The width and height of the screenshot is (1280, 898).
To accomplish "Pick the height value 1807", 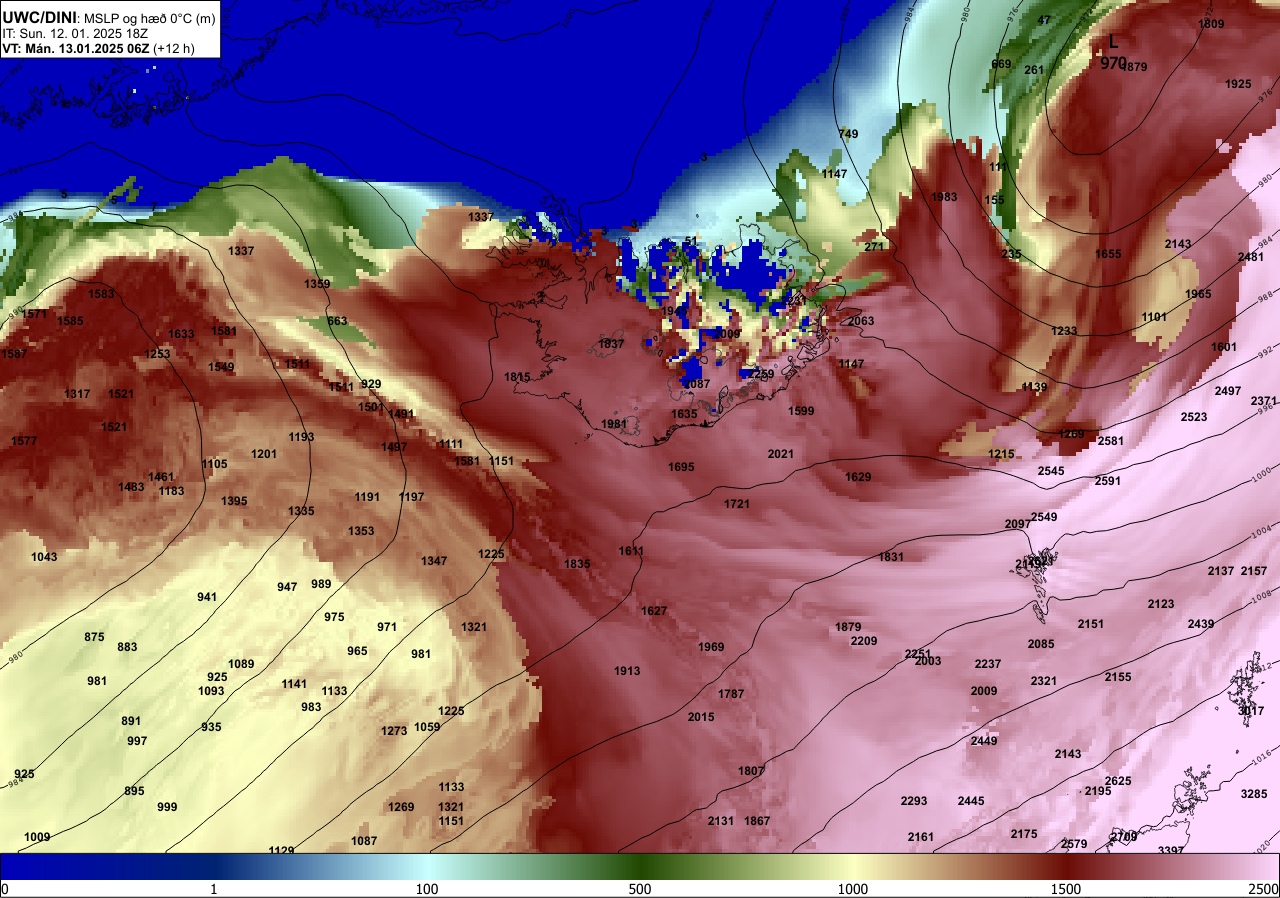I will [x=751, y=771].
